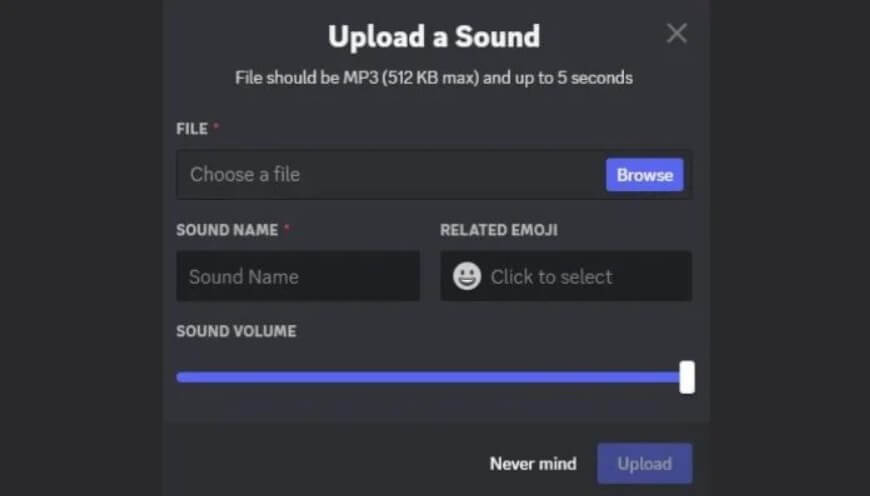Click the SOUND NAME label

[227, 230]
